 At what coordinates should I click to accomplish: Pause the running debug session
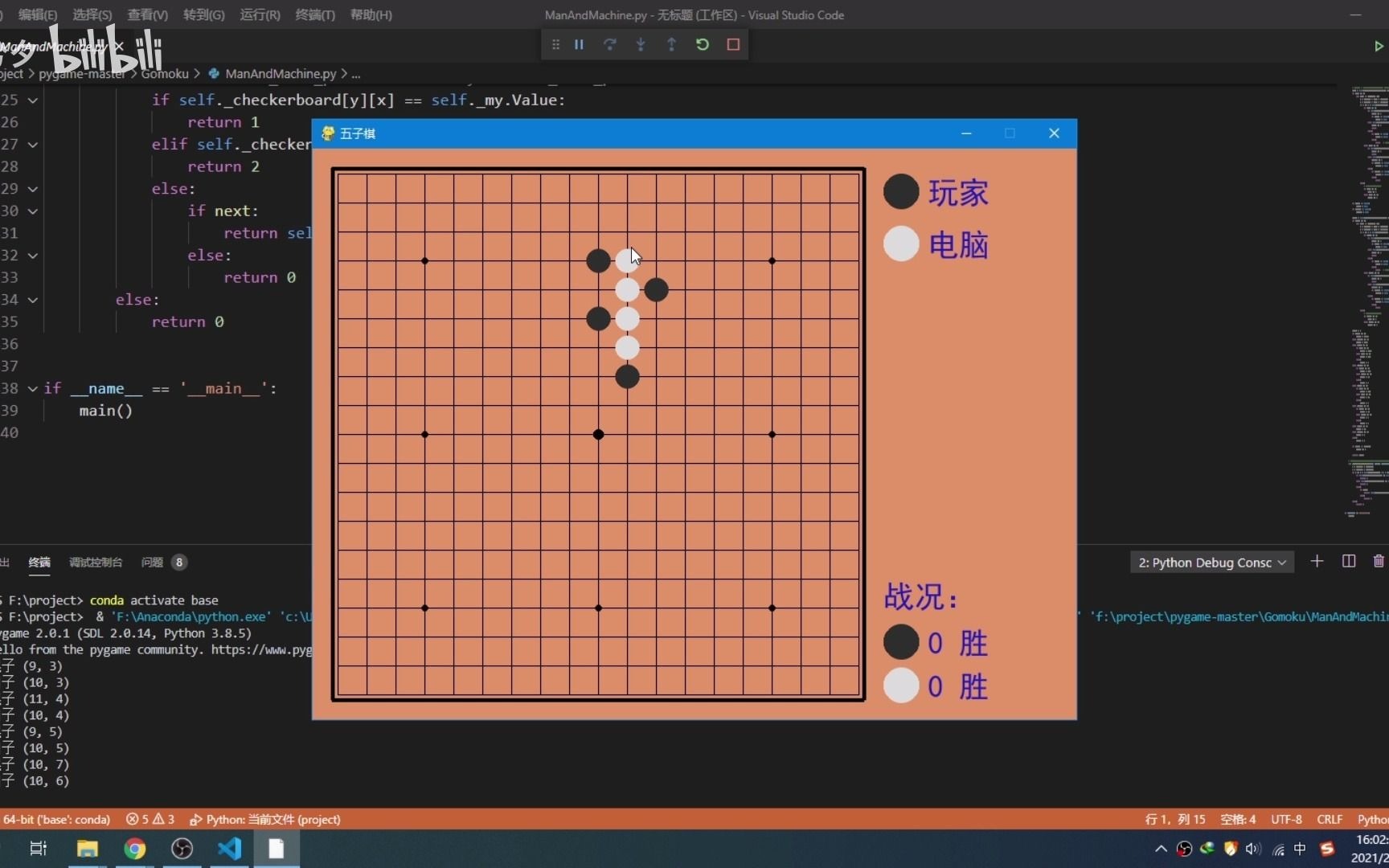click(x=580, y=44)
